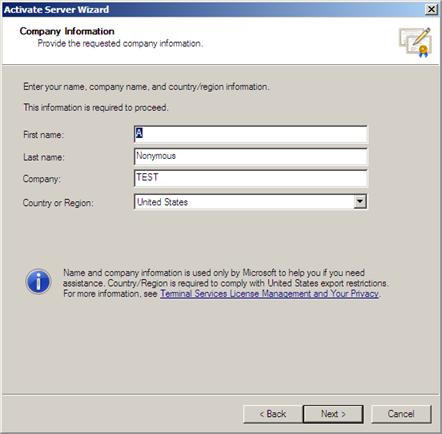Click the 'First name:' label
442x434 pixels.
pos(43,135)
